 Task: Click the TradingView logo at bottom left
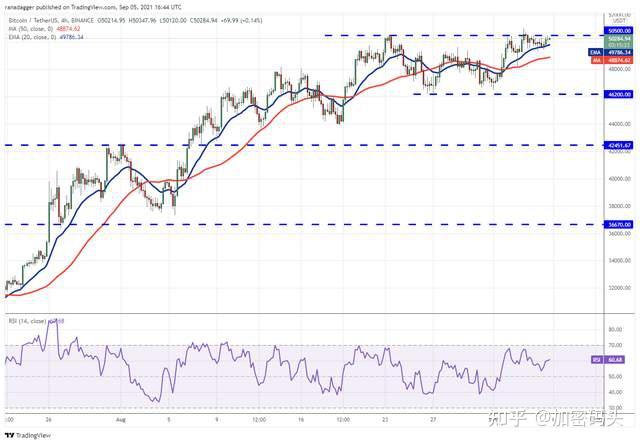click(28, 435)
